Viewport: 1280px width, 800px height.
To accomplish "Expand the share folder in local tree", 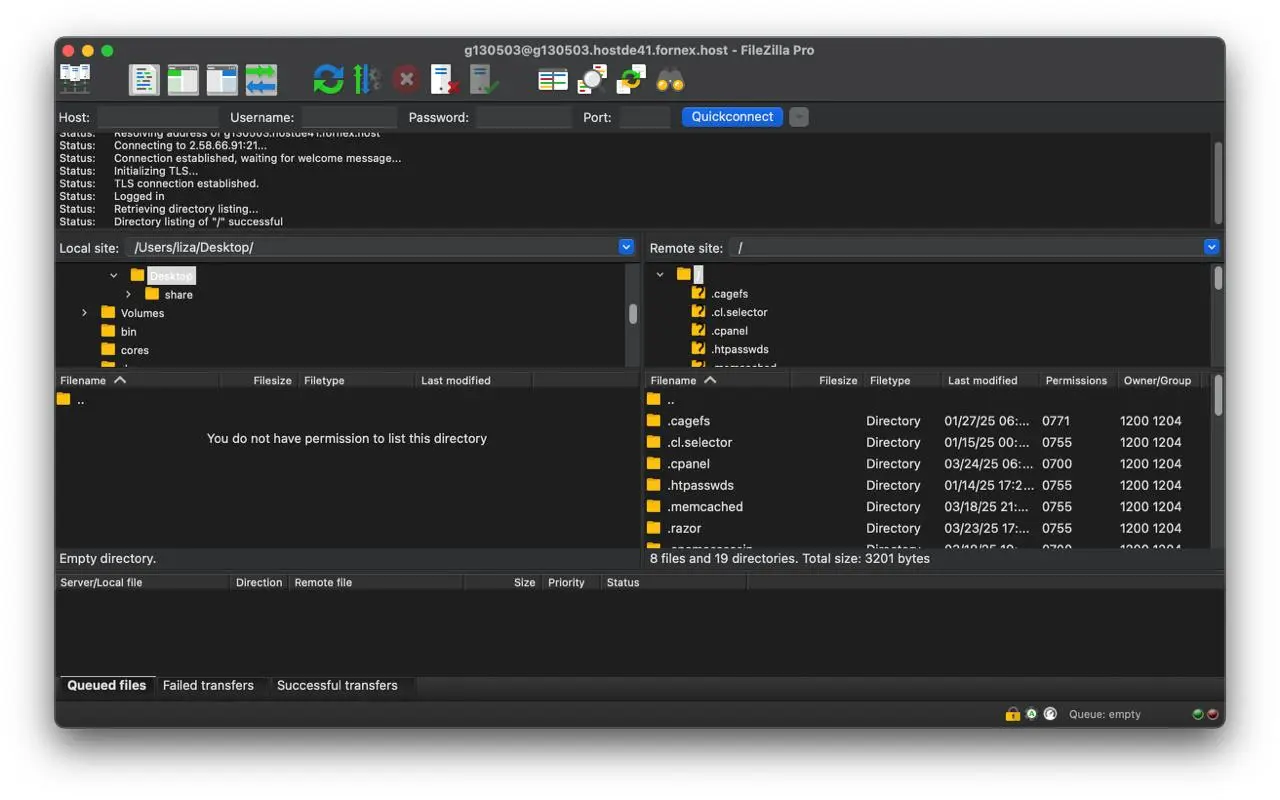I will (129, 294).
